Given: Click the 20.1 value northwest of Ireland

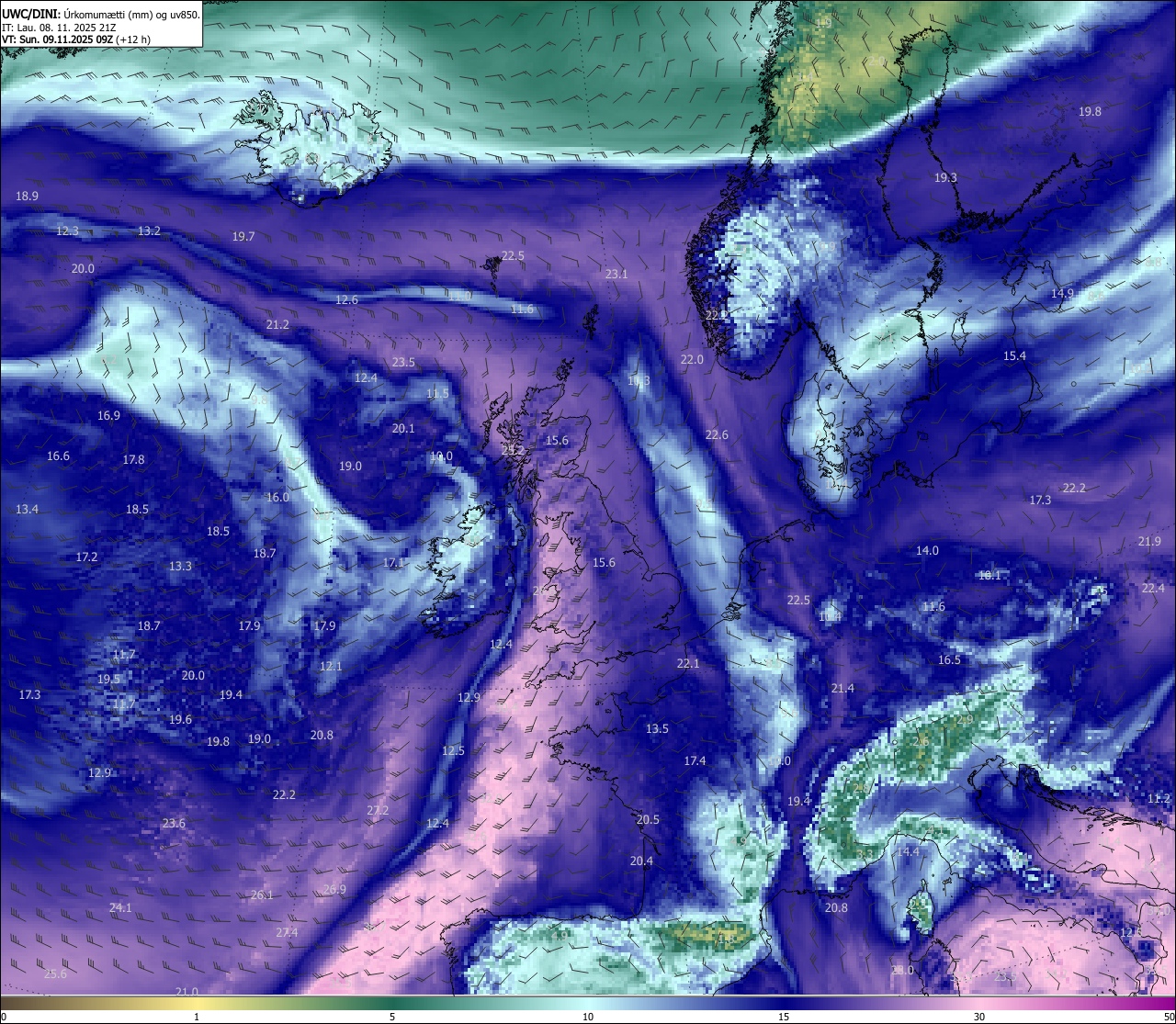Looking at the screenshot, I should (403, 428).
